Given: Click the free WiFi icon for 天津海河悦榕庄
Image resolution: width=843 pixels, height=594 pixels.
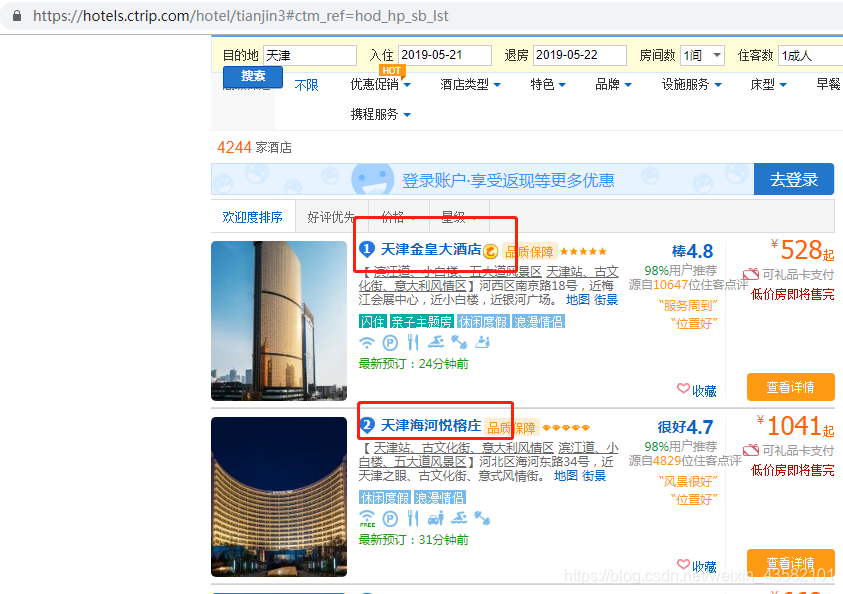Looking at the screenshot, I should tap(367, 518).
